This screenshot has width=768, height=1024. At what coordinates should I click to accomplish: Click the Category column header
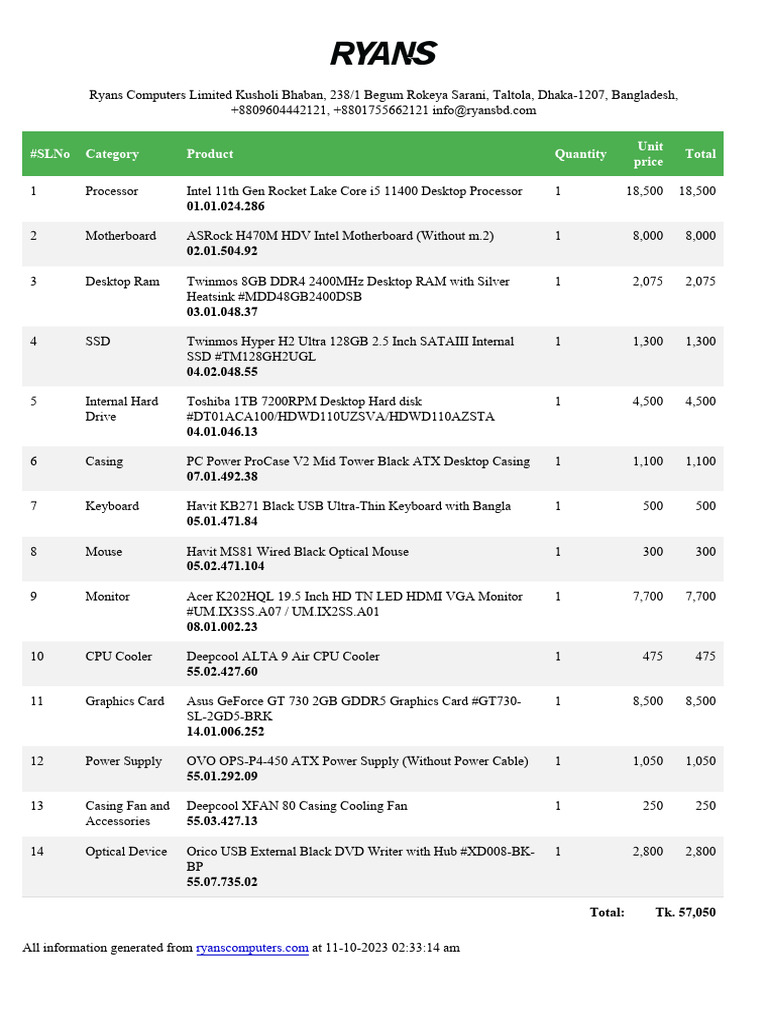(x=112, y=154)
